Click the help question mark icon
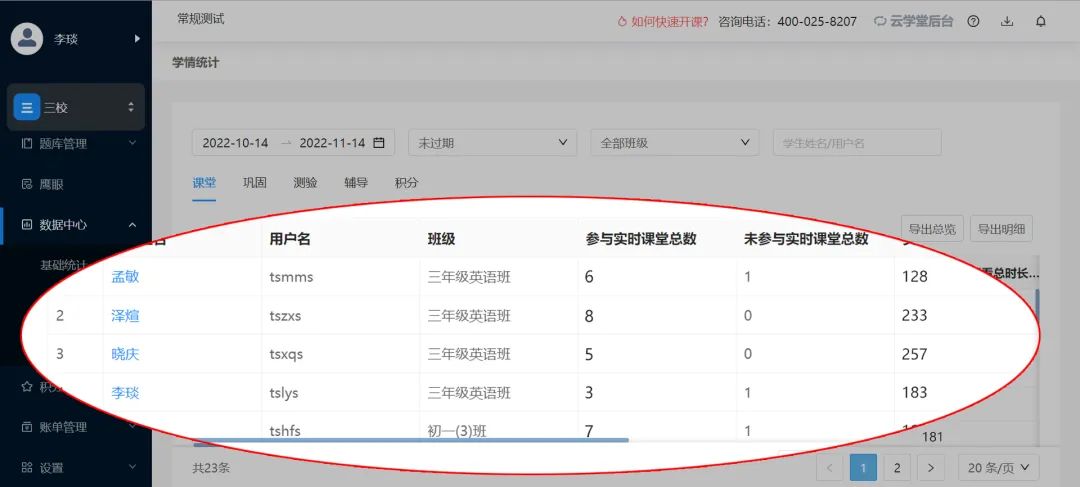 973,21
